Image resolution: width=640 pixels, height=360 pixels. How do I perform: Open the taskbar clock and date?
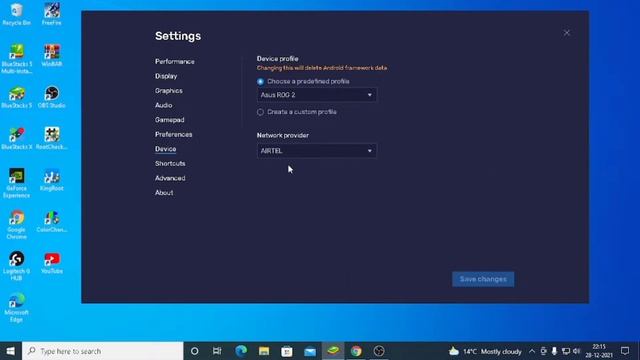coord(599,351)
